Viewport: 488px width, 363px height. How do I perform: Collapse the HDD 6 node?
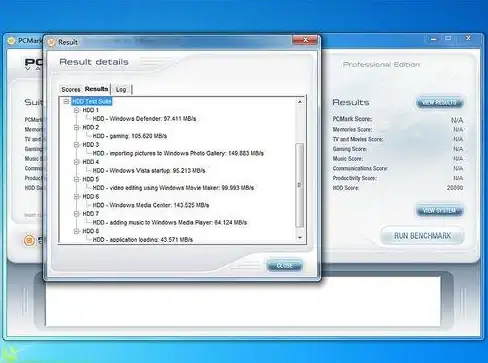(x=76, y=197)
